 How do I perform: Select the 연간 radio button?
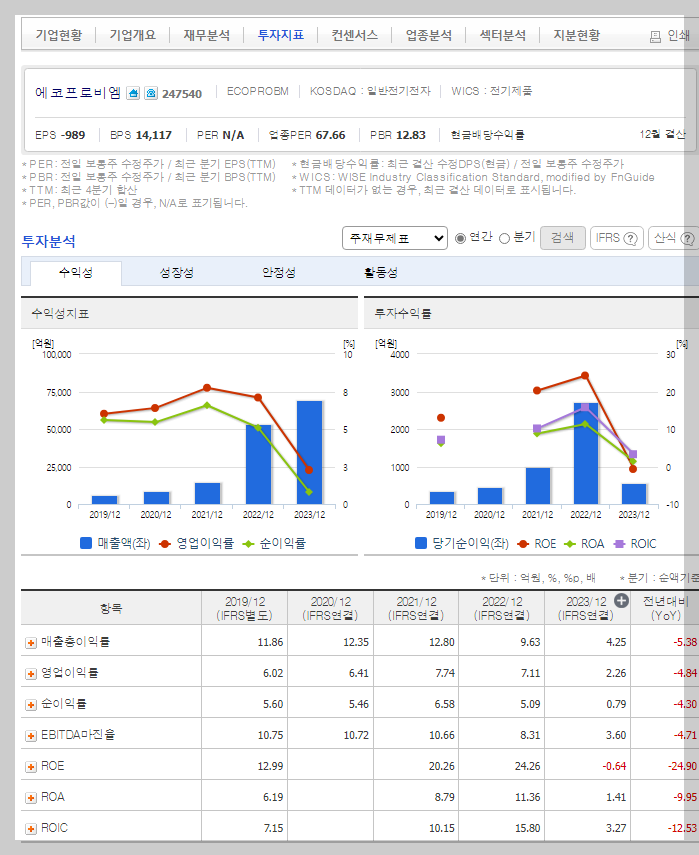point(460,238)
